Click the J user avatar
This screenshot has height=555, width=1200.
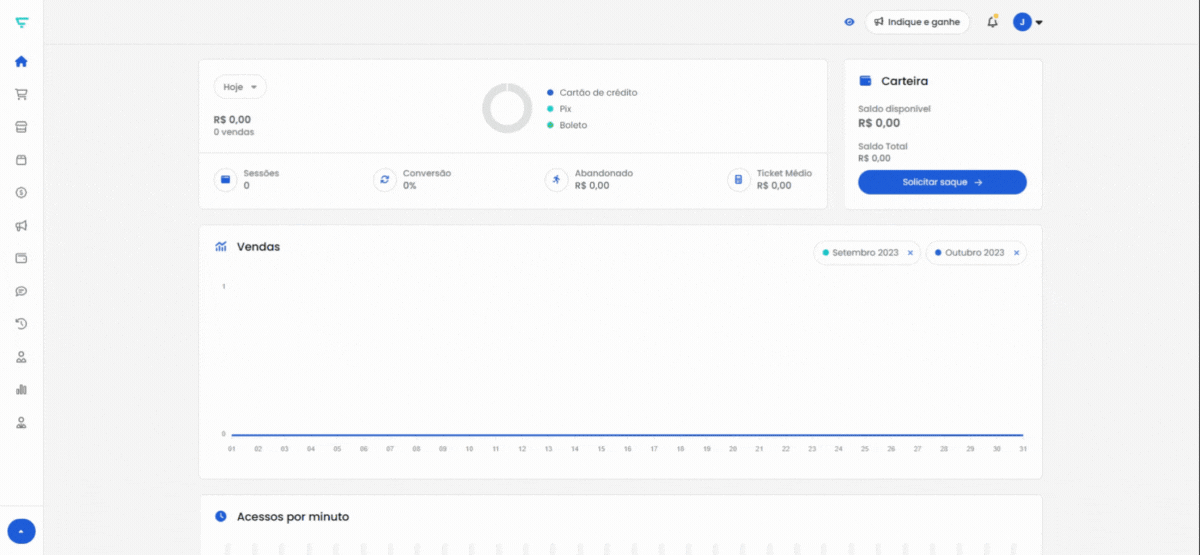tap(1022, 22)
